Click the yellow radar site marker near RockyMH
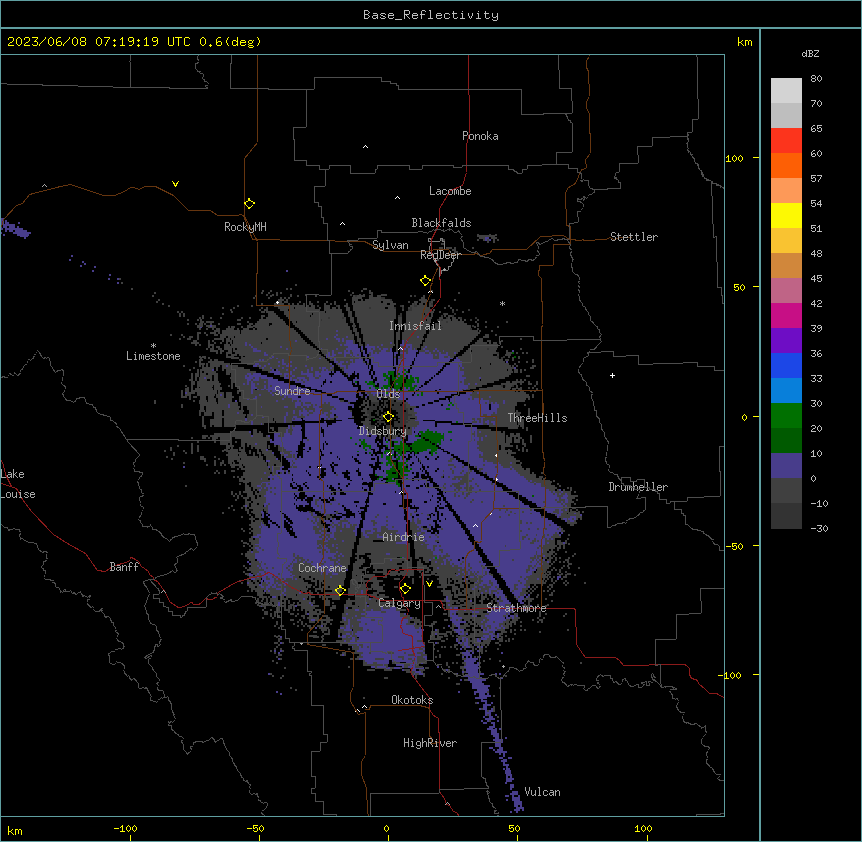Image resolution: width=862 pixels, height=842 pixels. 250,204
